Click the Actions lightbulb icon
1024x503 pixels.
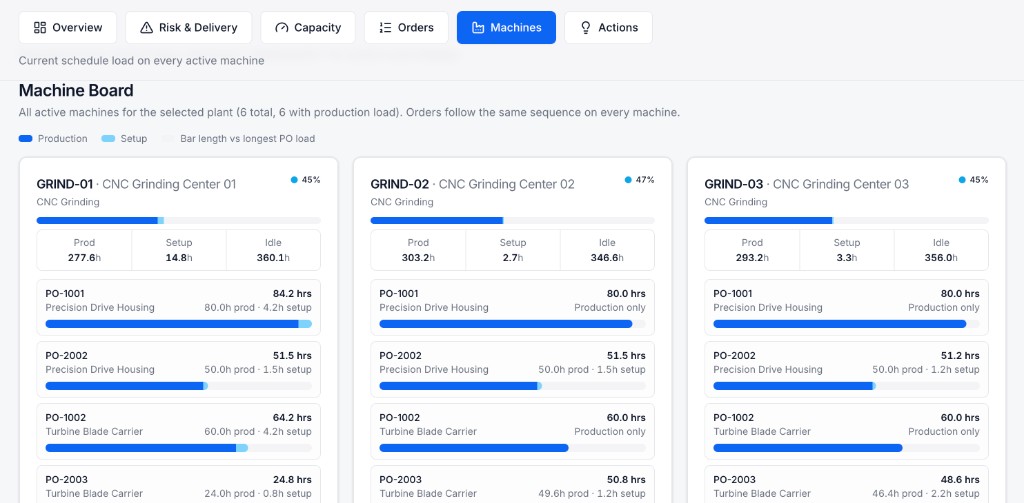[586, 27]
